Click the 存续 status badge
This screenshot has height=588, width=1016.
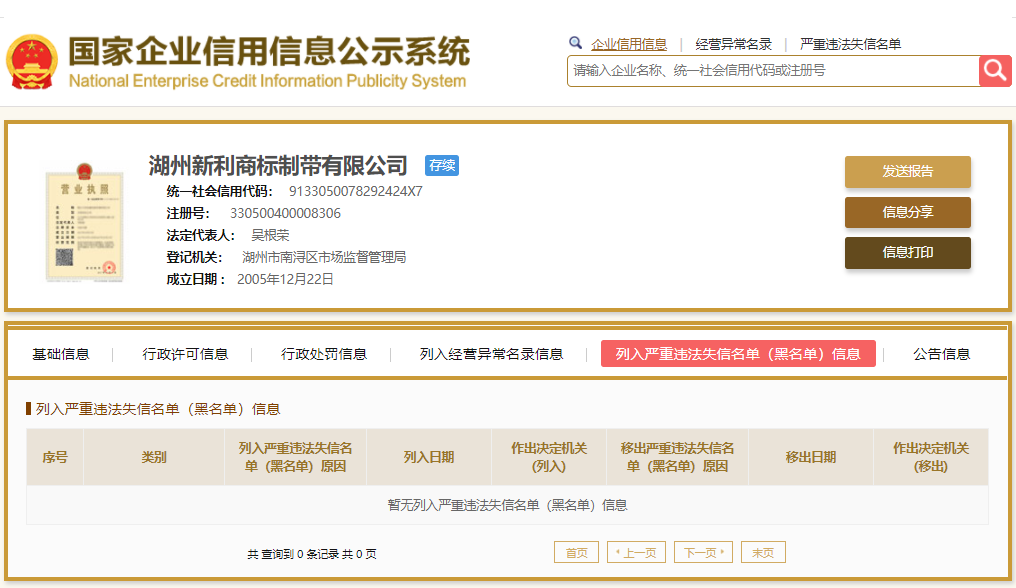point(442,165)
